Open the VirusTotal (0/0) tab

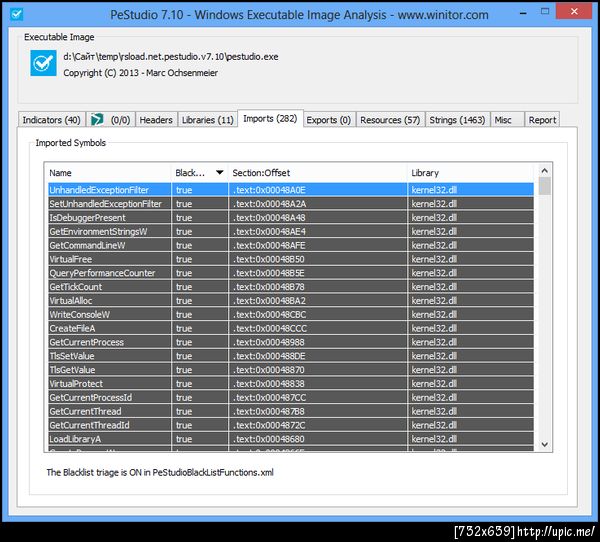[x=111, y=120]
